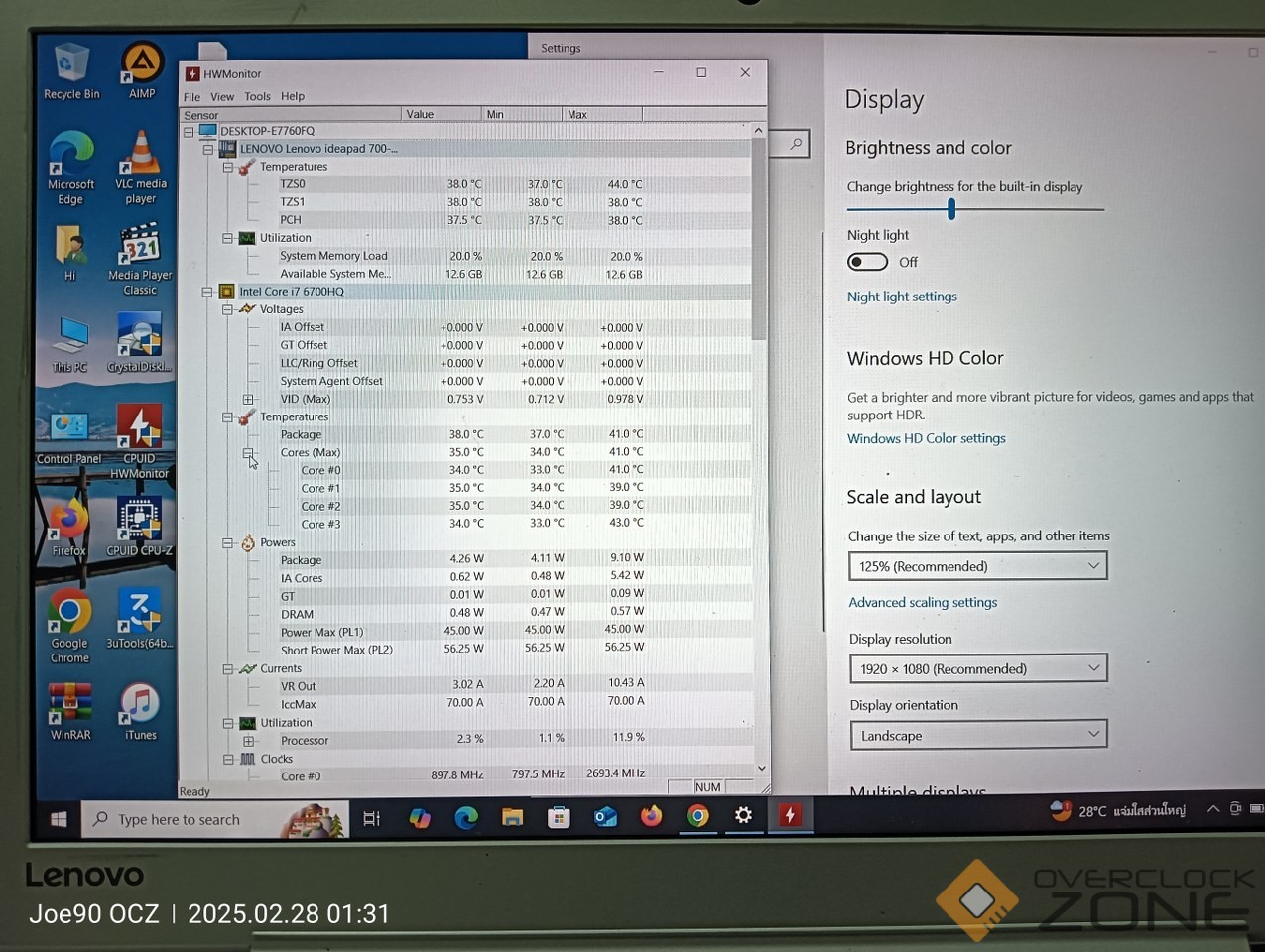Collapse the Powers group
The width and height of the screenshot is (1265, 952).
227,543
